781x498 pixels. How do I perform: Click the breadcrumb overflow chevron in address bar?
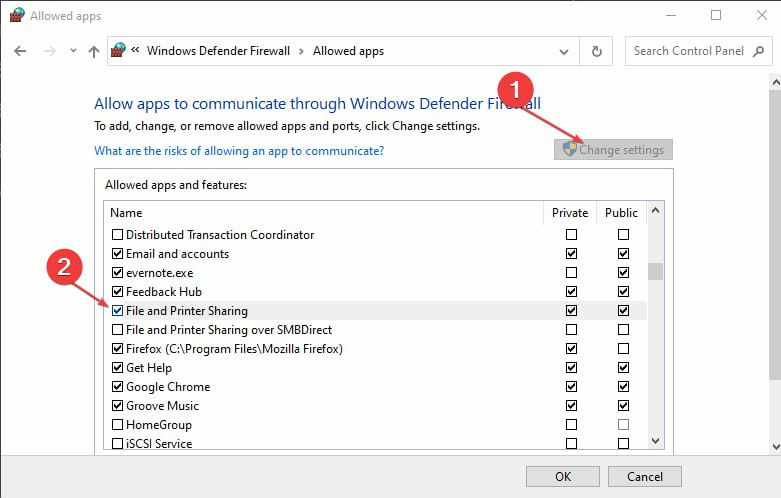(136, 51)
